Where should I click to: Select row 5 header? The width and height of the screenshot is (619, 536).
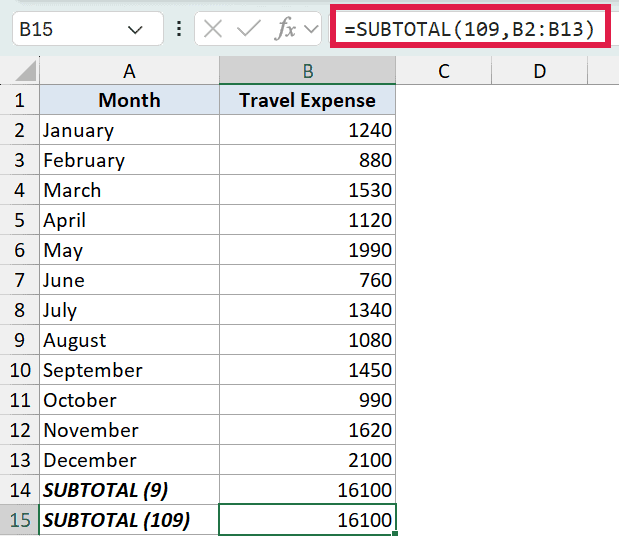[20, 220]
